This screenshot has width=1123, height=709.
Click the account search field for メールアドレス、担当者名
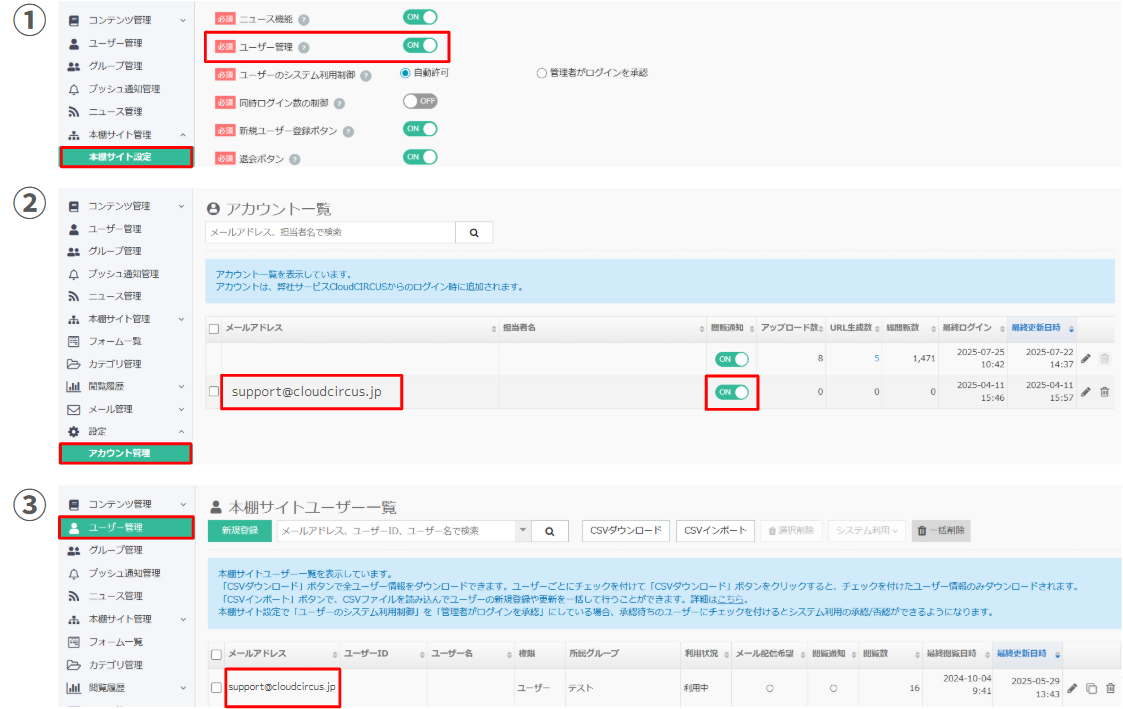pyautogui.click(x=330, y=233)
